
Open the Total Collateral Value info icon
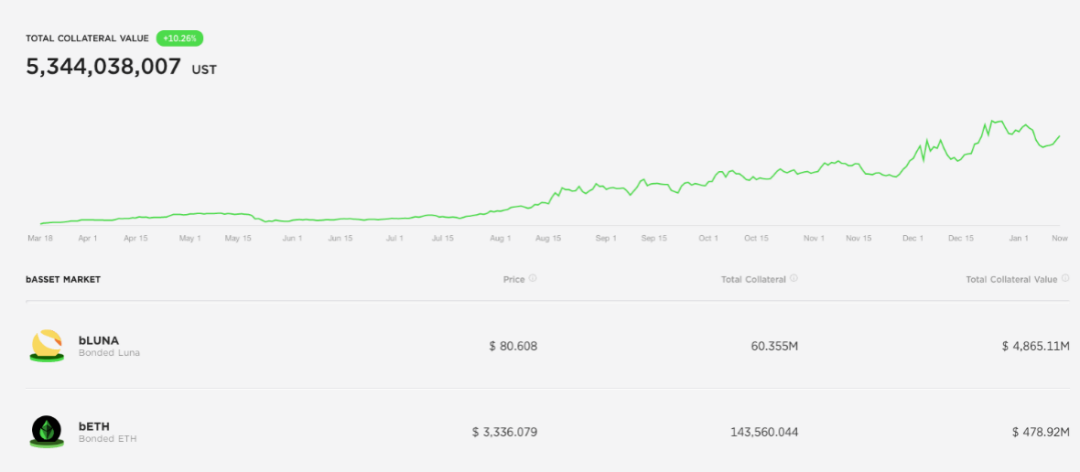pos(1066,278)
